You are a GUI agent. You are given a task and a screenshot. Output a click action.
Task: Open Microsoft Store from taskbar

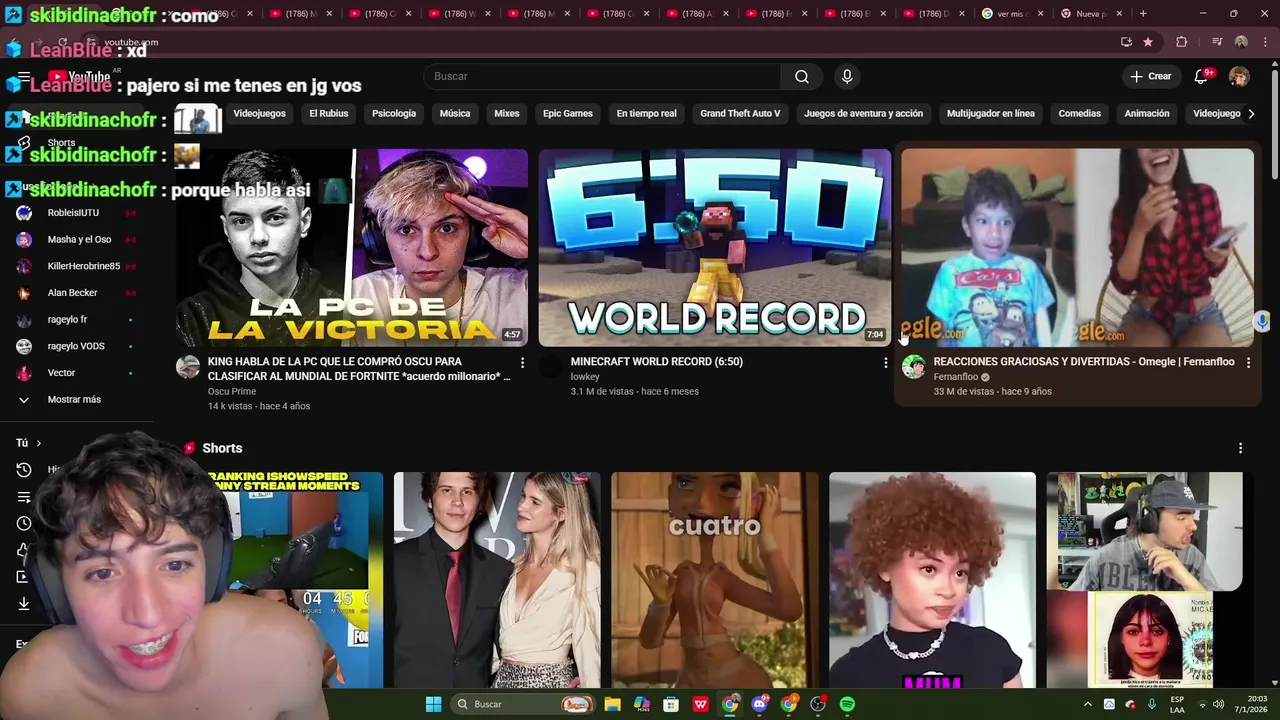671,704
